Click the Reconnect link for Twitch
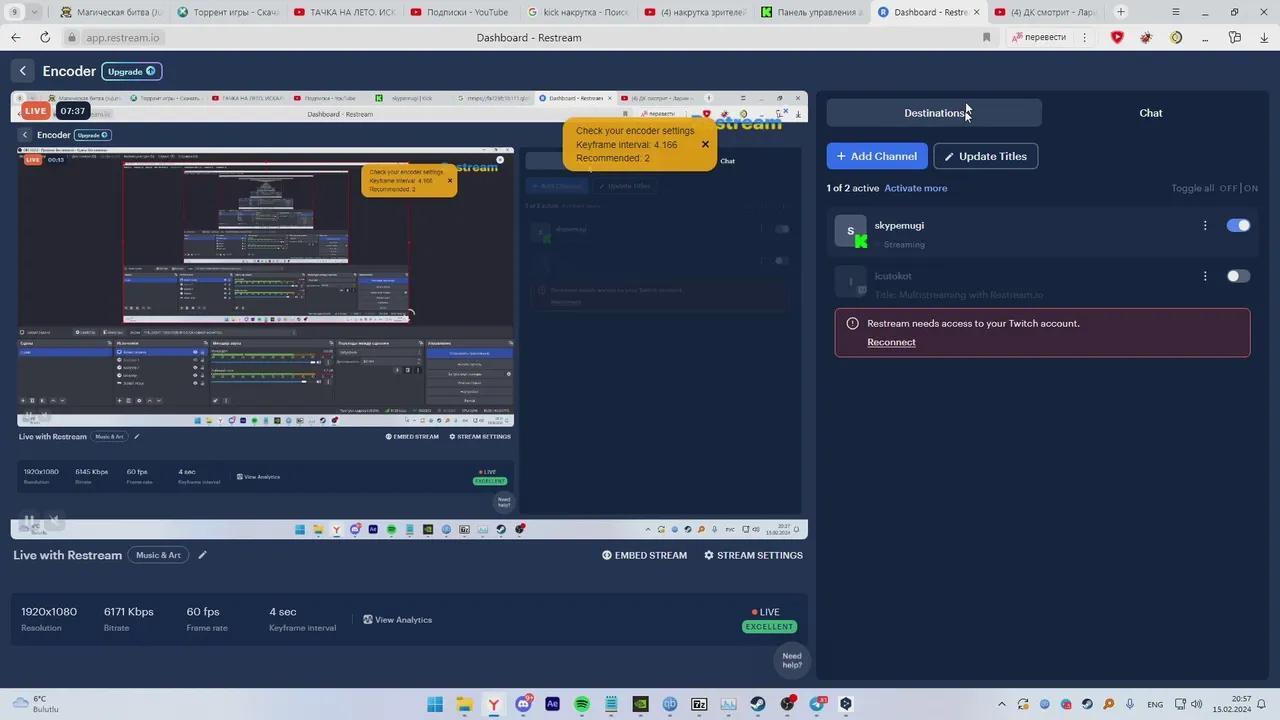Viewport: 1280px width, 720px height. pos(891,342)
